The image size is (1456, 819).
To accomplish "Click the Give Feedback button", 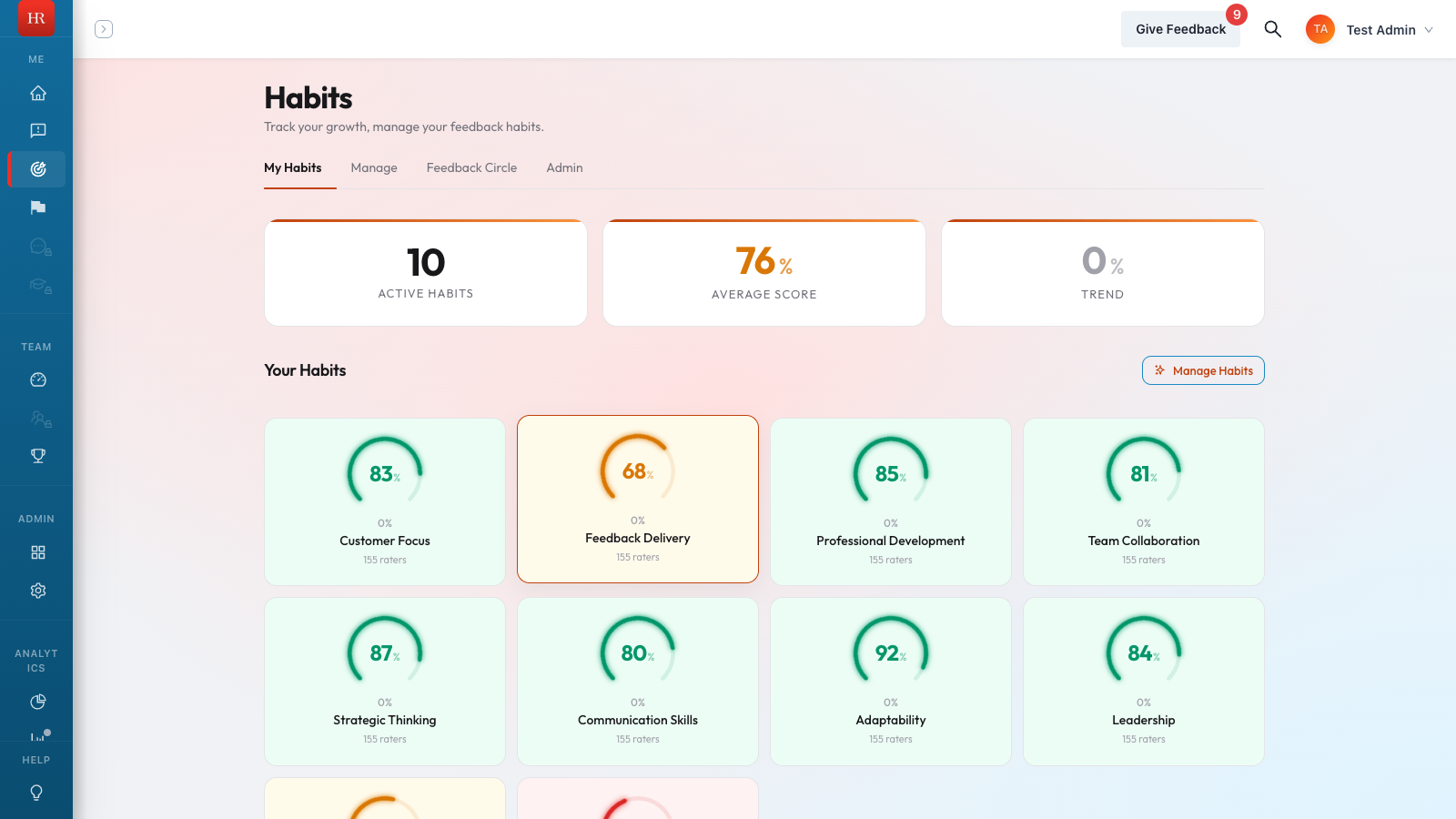I will [1180, 28].
